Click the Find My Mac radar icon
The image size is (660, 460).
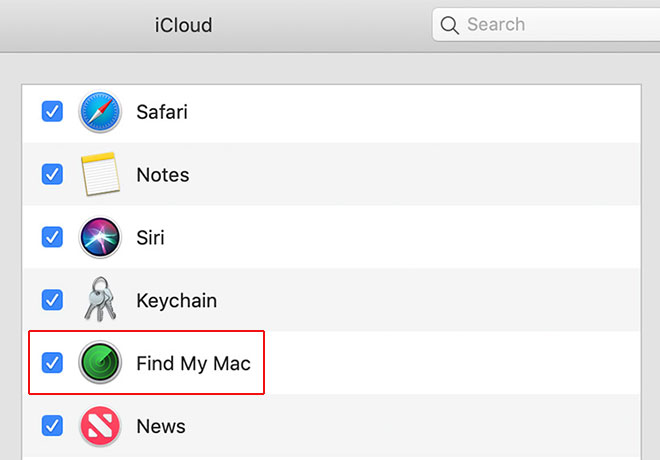[x=100, y=362]
